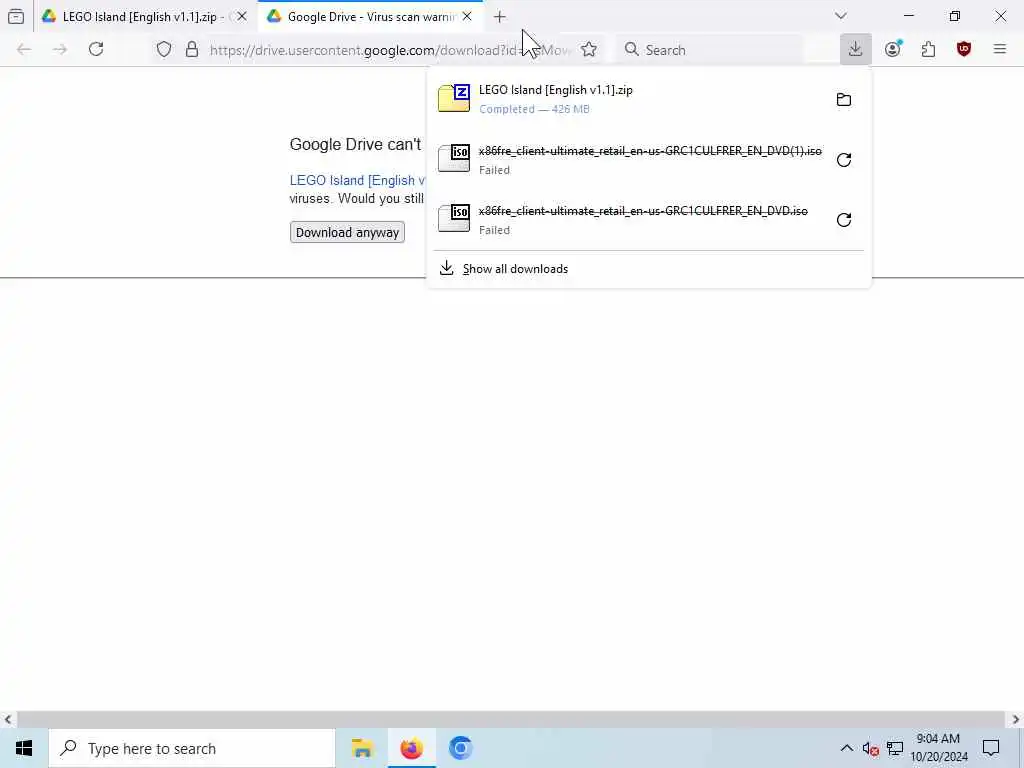Image resolution: width=1024 pixels, height=768 pixels.
Task: Click Firefox icon in the taskbar
Action: [x=411, y=748]
